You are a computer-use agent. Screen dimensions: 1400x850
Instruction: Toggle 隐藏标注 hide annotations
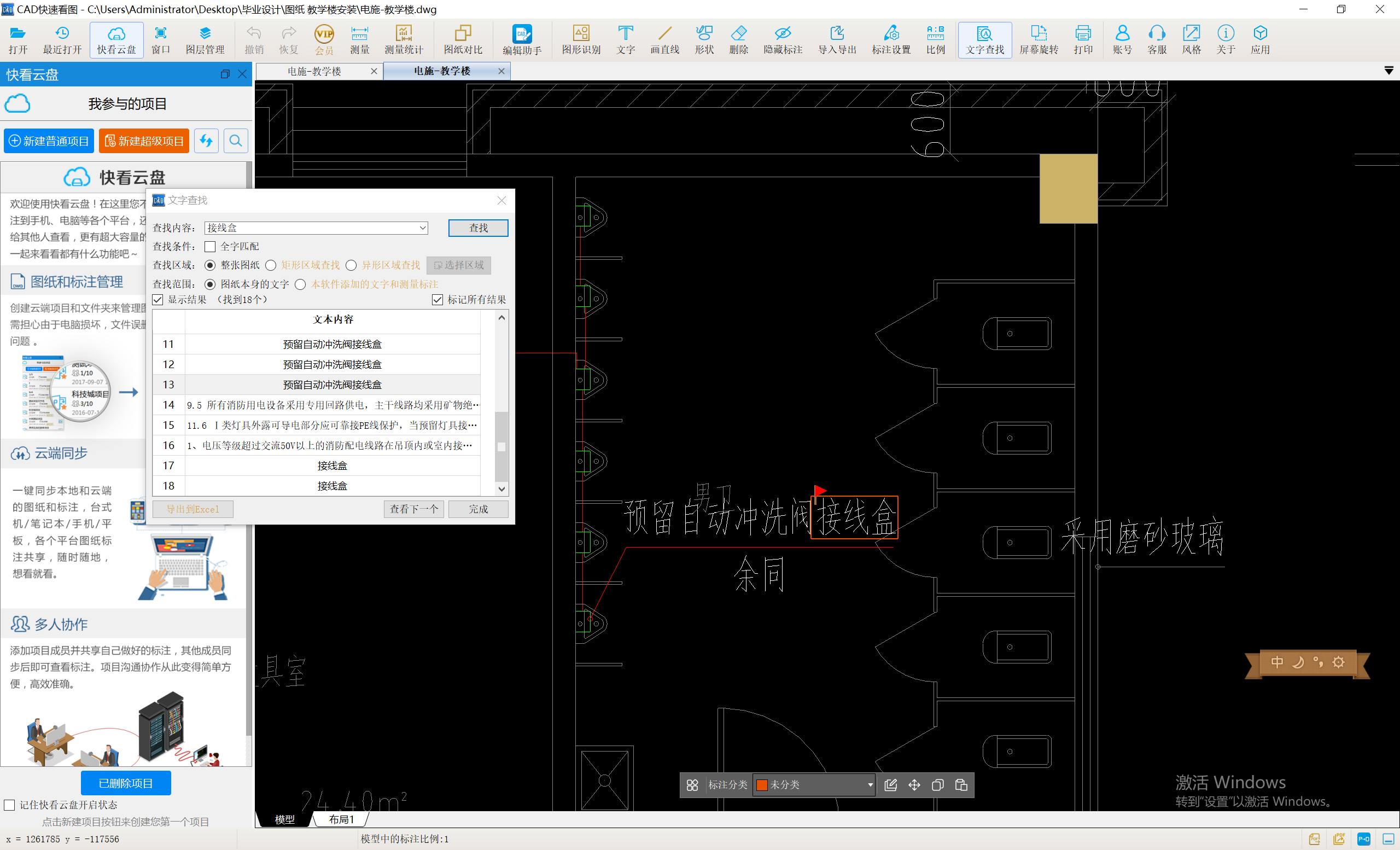coord(783,40)
